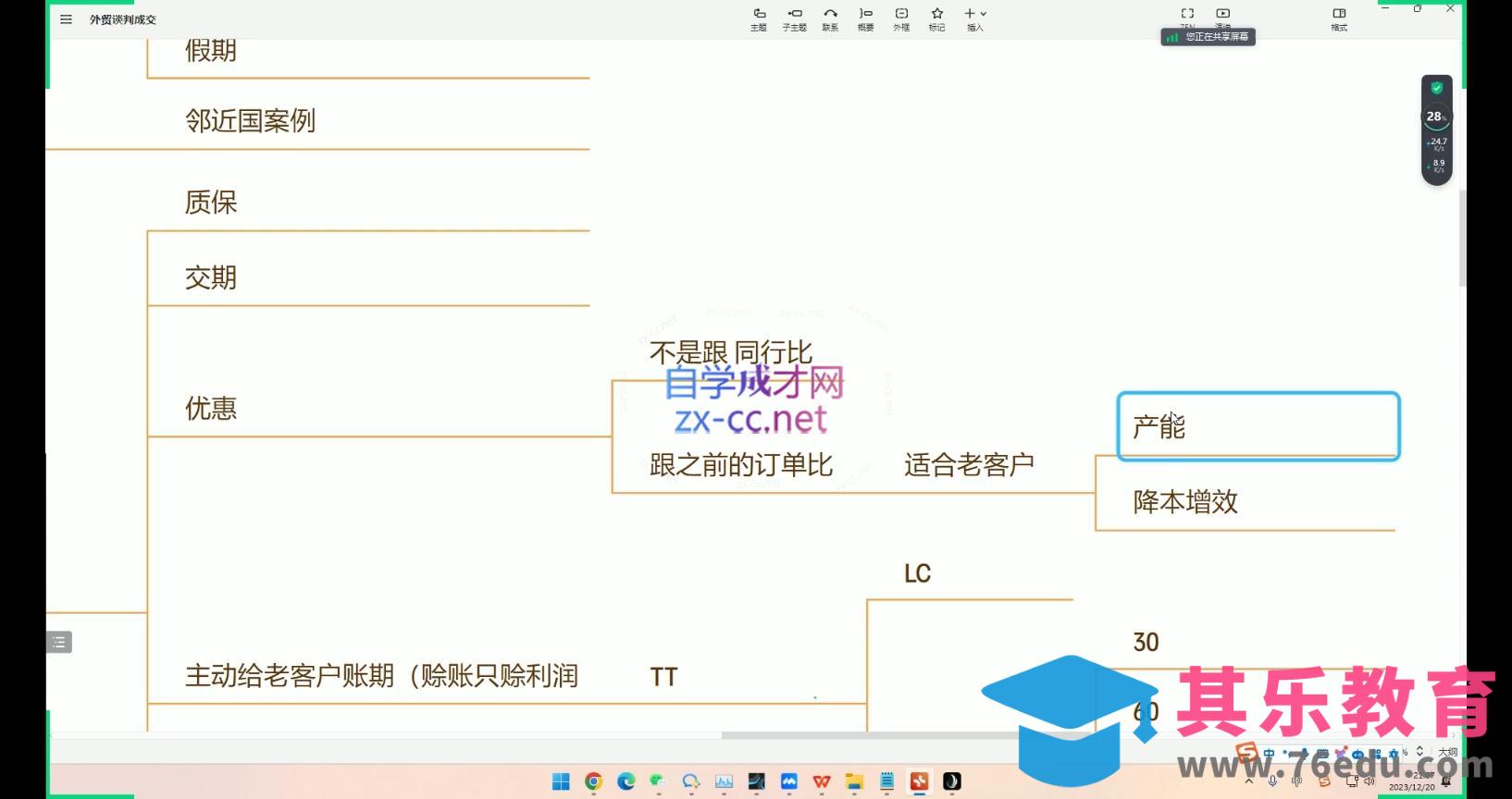Add a 子主题 (Subtopic) from the toolbar
1512x799 pixels.
point(794,18)
